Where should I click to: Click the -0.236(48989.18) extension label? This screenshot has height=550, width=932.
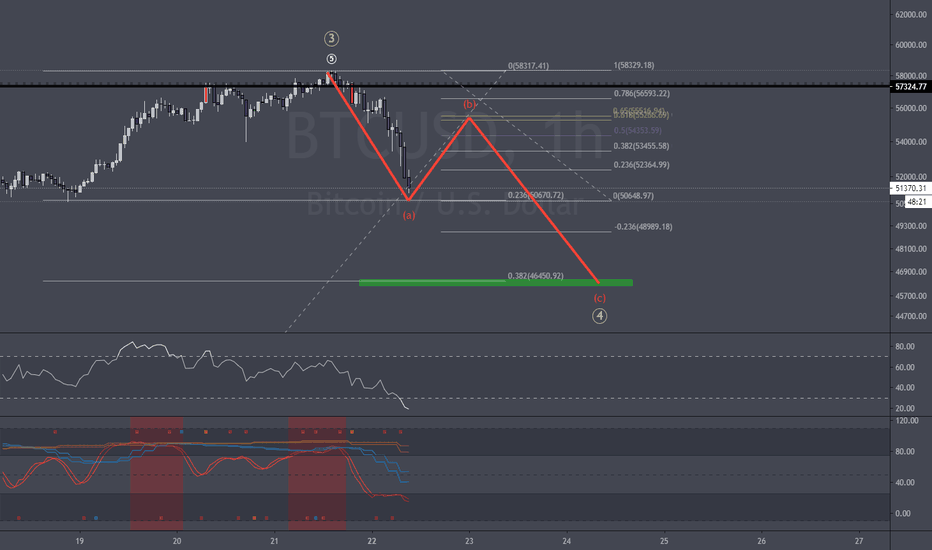coord(643,227)
